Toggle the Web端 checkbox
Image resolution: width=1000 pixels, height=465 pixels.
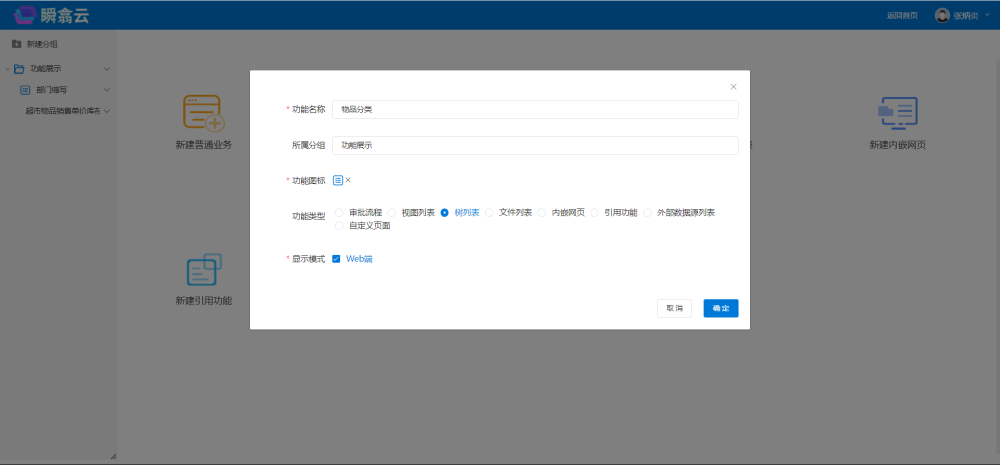pyautogui.click(x=336, y=259)
